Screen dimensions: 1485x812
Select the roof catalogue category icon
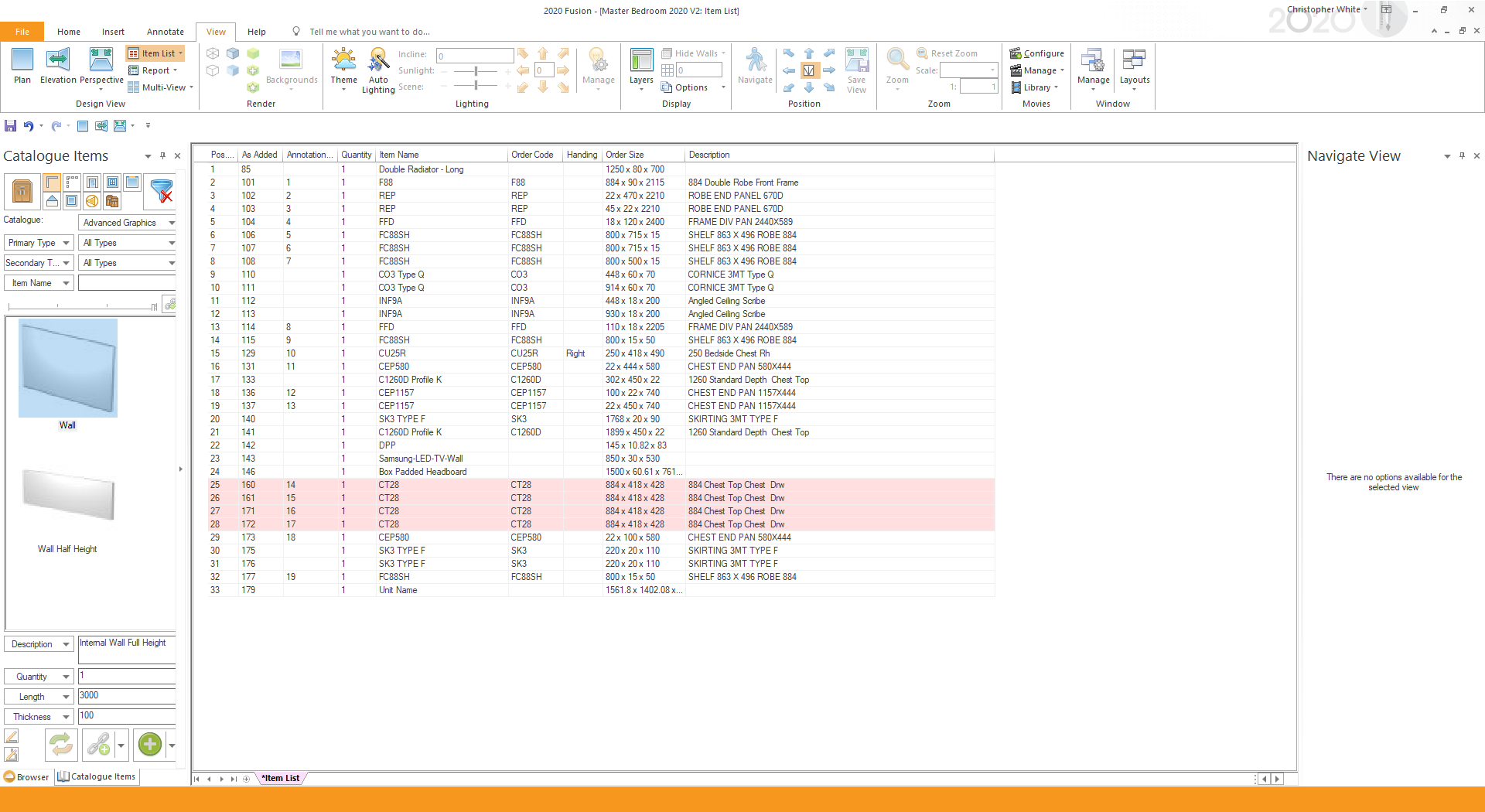[x=52, y=201]
